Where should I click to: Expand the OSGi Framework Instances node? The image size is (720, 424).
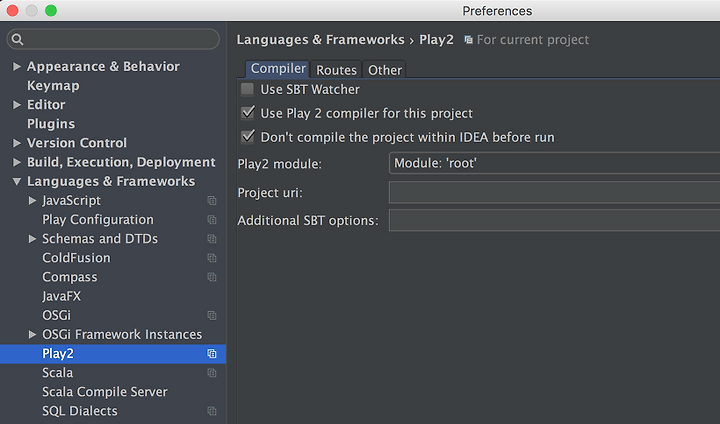coord(32,334)
